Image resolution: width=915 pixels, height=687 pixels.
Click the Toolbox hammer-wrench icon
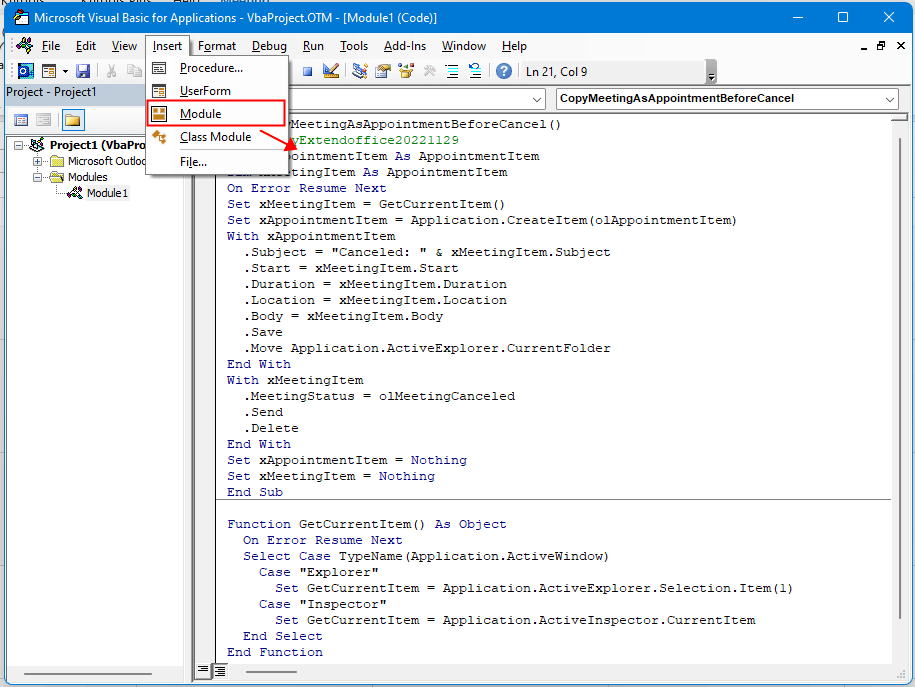(x=429, y=71)
